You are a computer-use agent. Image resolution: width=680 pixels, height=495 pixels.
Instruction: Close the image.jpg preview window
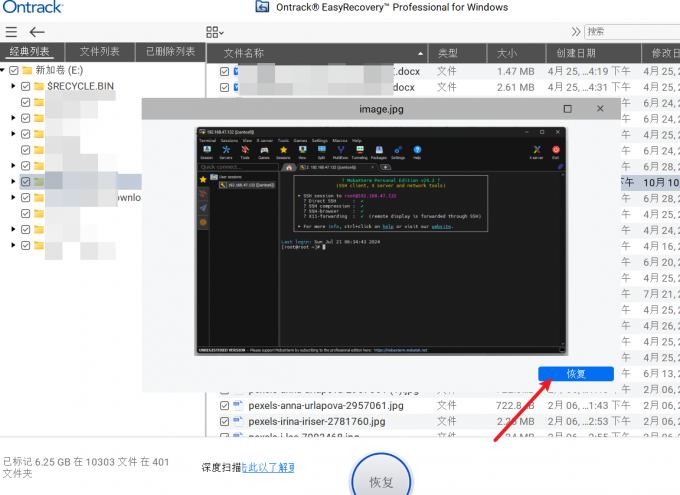[600, 108]
